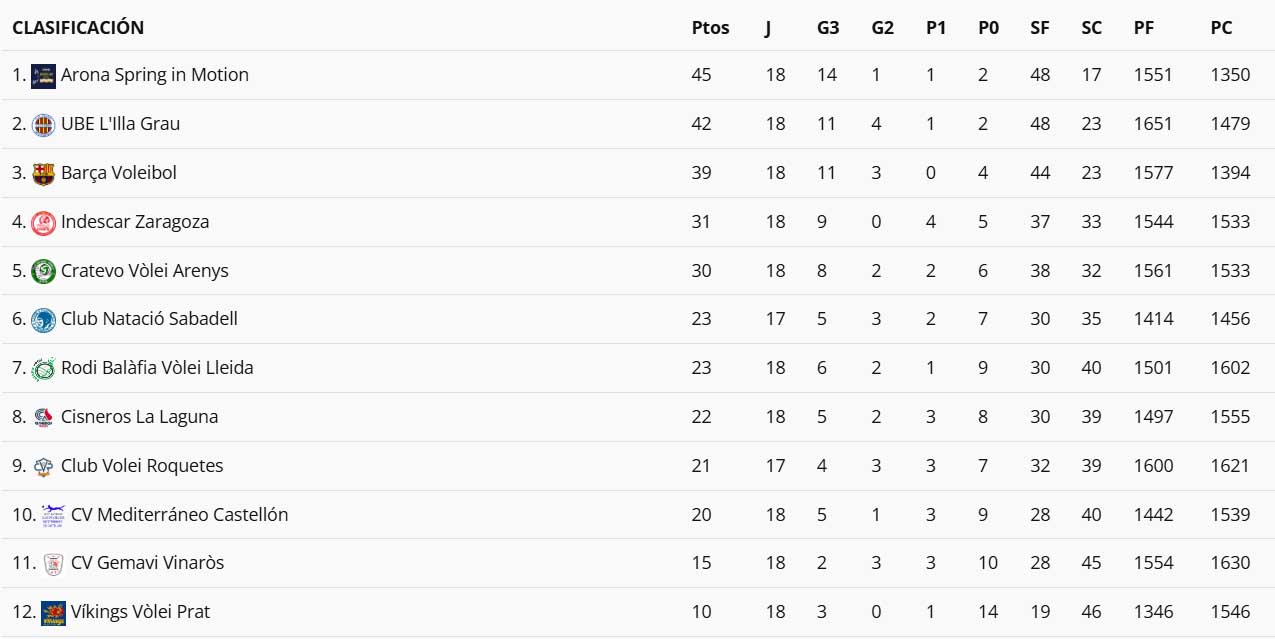Click the Ptos column header

point(710,28)
